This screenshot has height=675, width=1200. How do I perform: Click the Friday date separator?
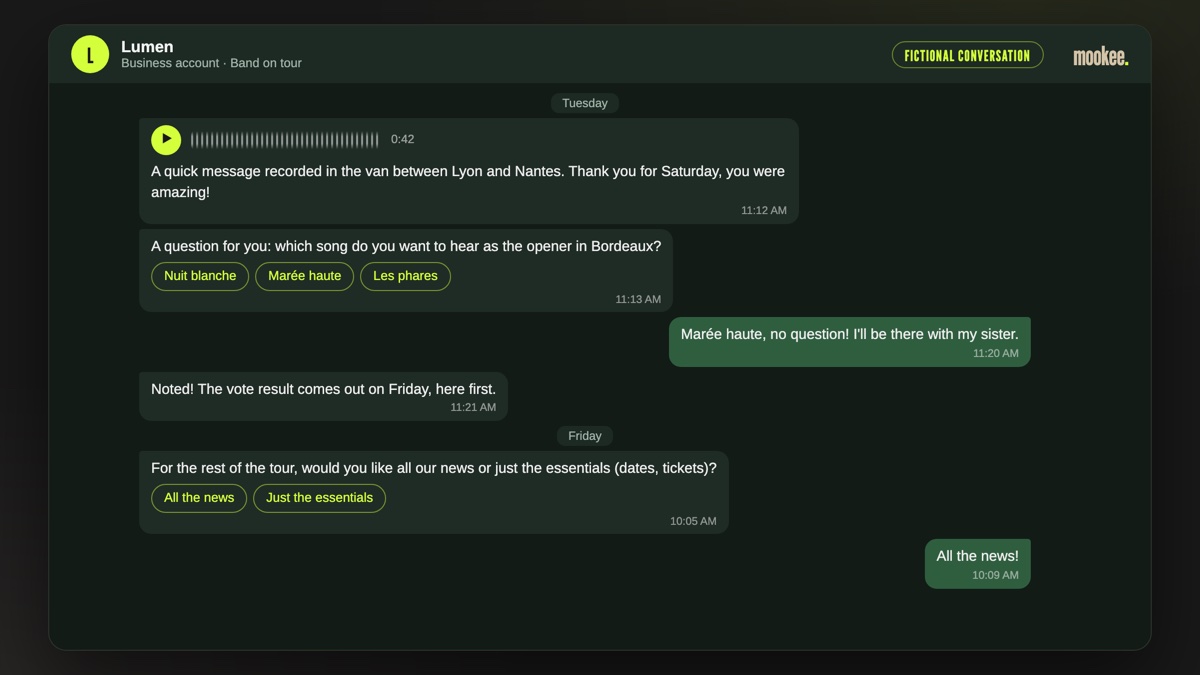pos(585,436)
